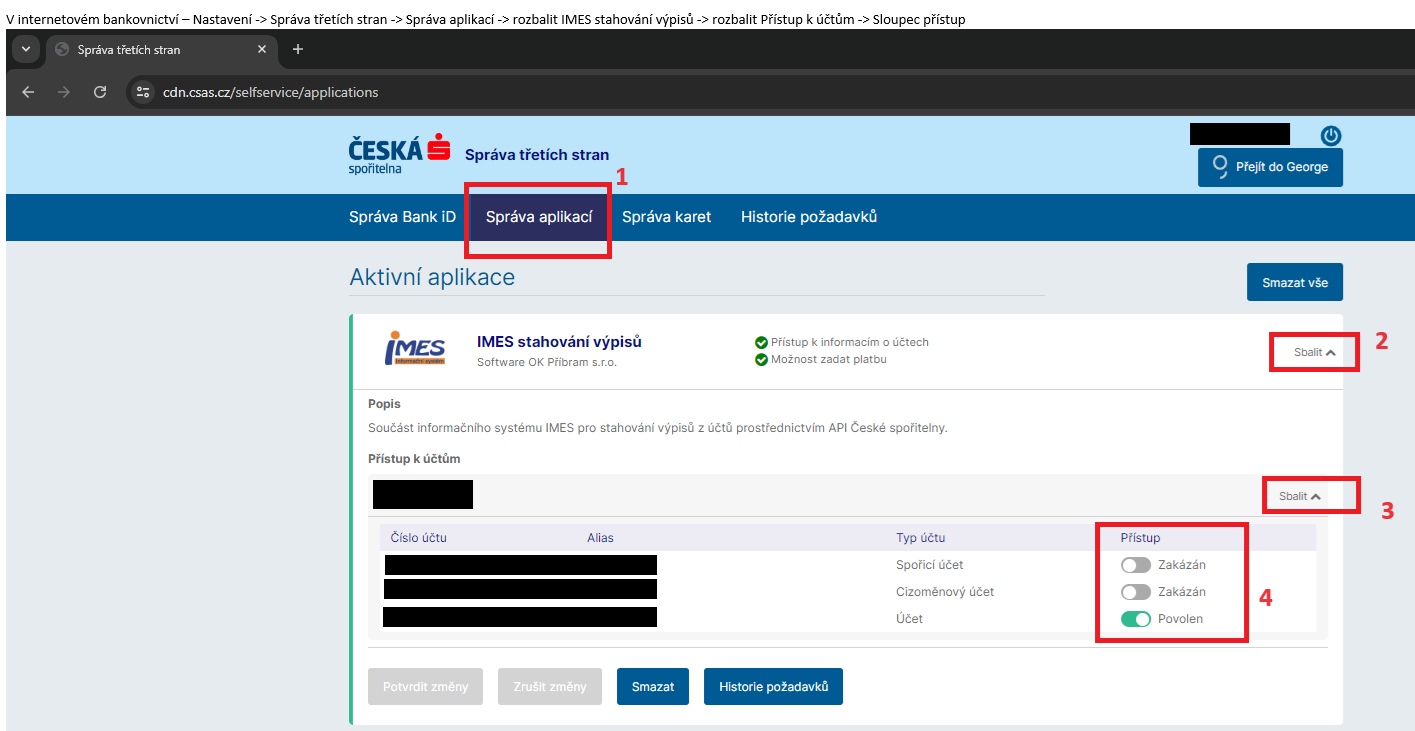
Task: Click the Cizoměnový účet type cell
Action: point(945,592)
